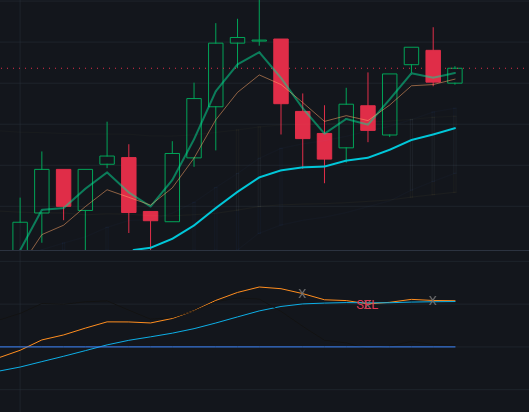This screenshot has width=529, height=412.
Task: Click the red dotted horizontal price line
Action: coord(264,68)
